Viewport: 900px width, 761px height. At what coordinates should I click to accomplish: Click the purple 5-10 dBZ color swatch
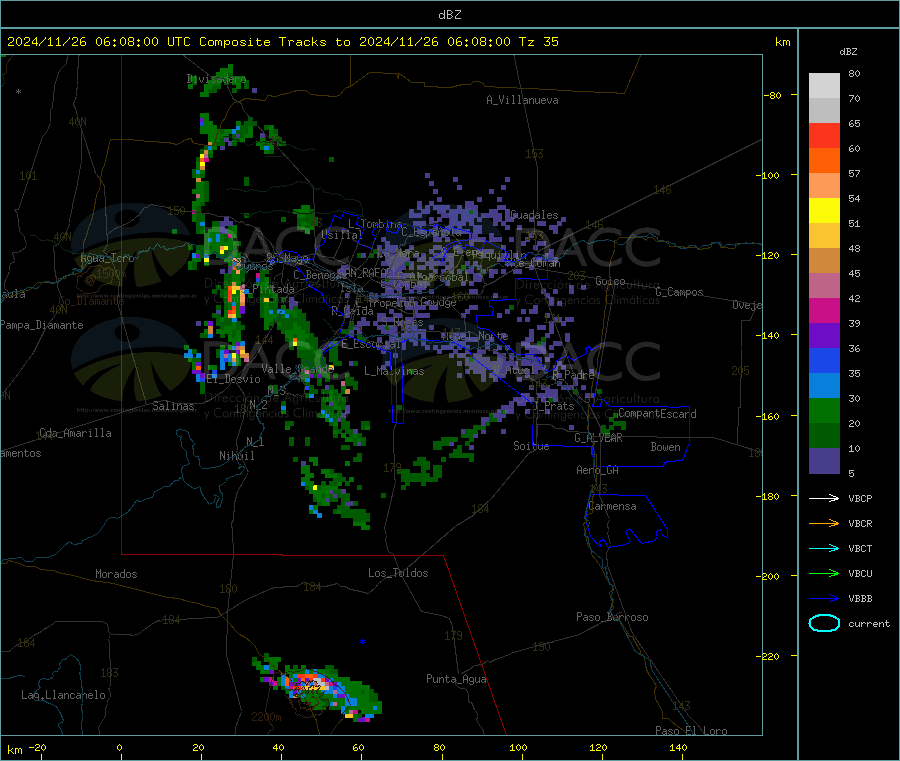point(824,460)
